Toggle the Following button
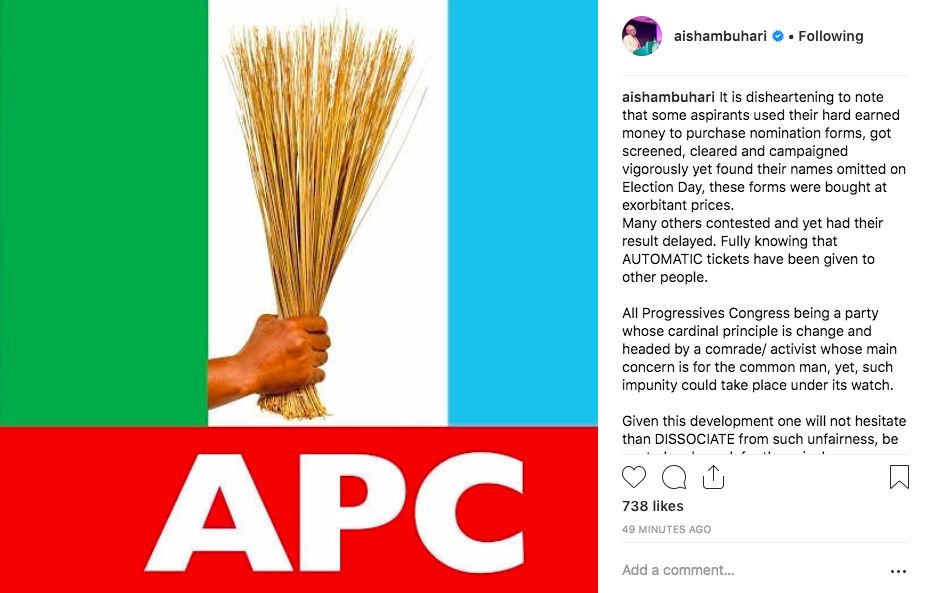 (x=831, y=36)
